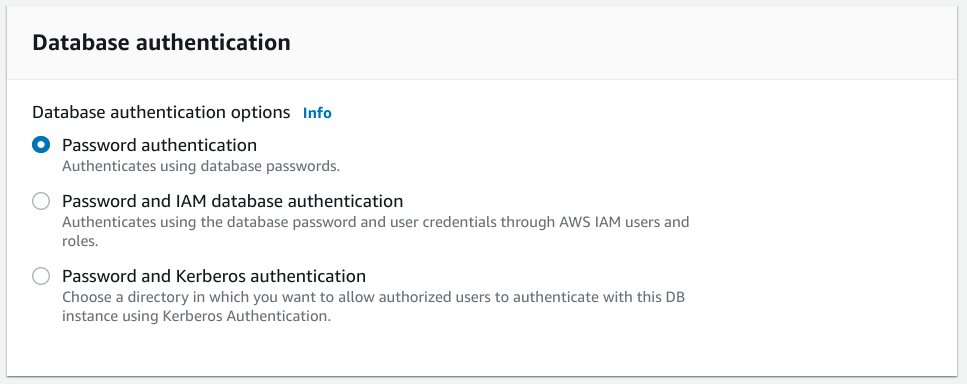The width and height of the screenshot is (967, 384).
Task: Click the AWS IAM users credentials description
Action: [x=376, y=231]
